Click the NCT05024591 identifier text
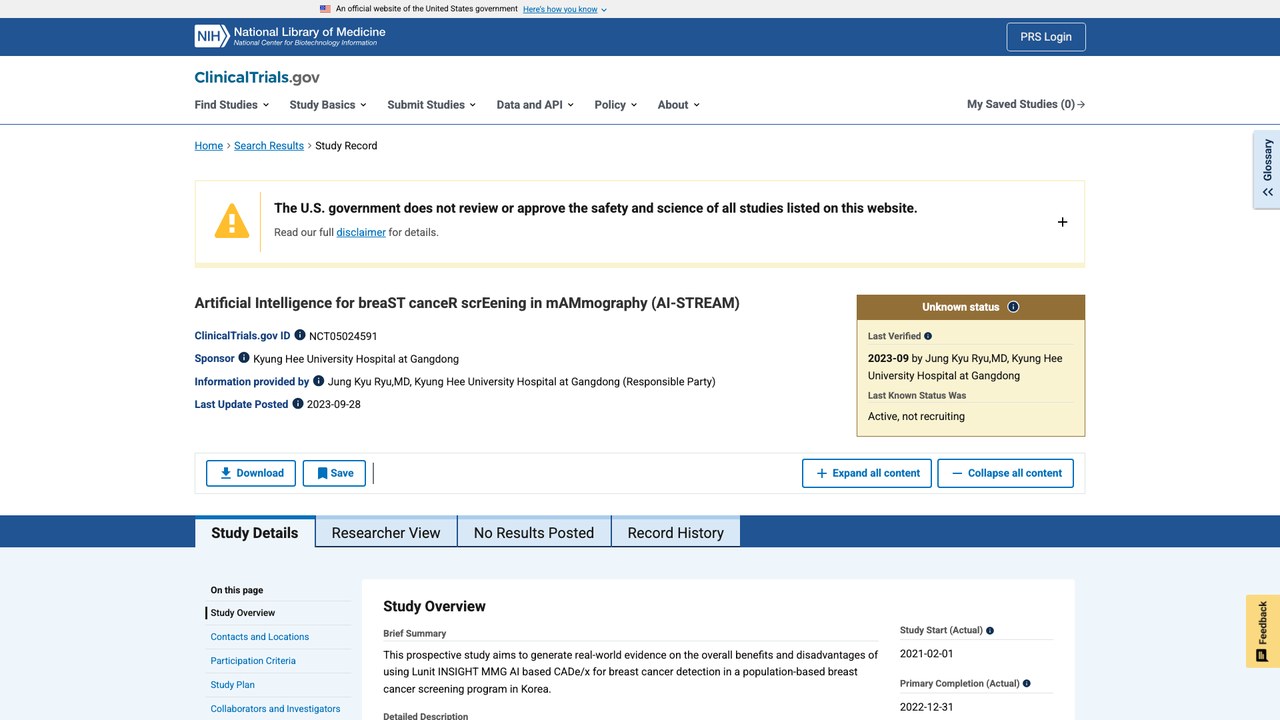1280x720 pixels. tap(343, 336)
